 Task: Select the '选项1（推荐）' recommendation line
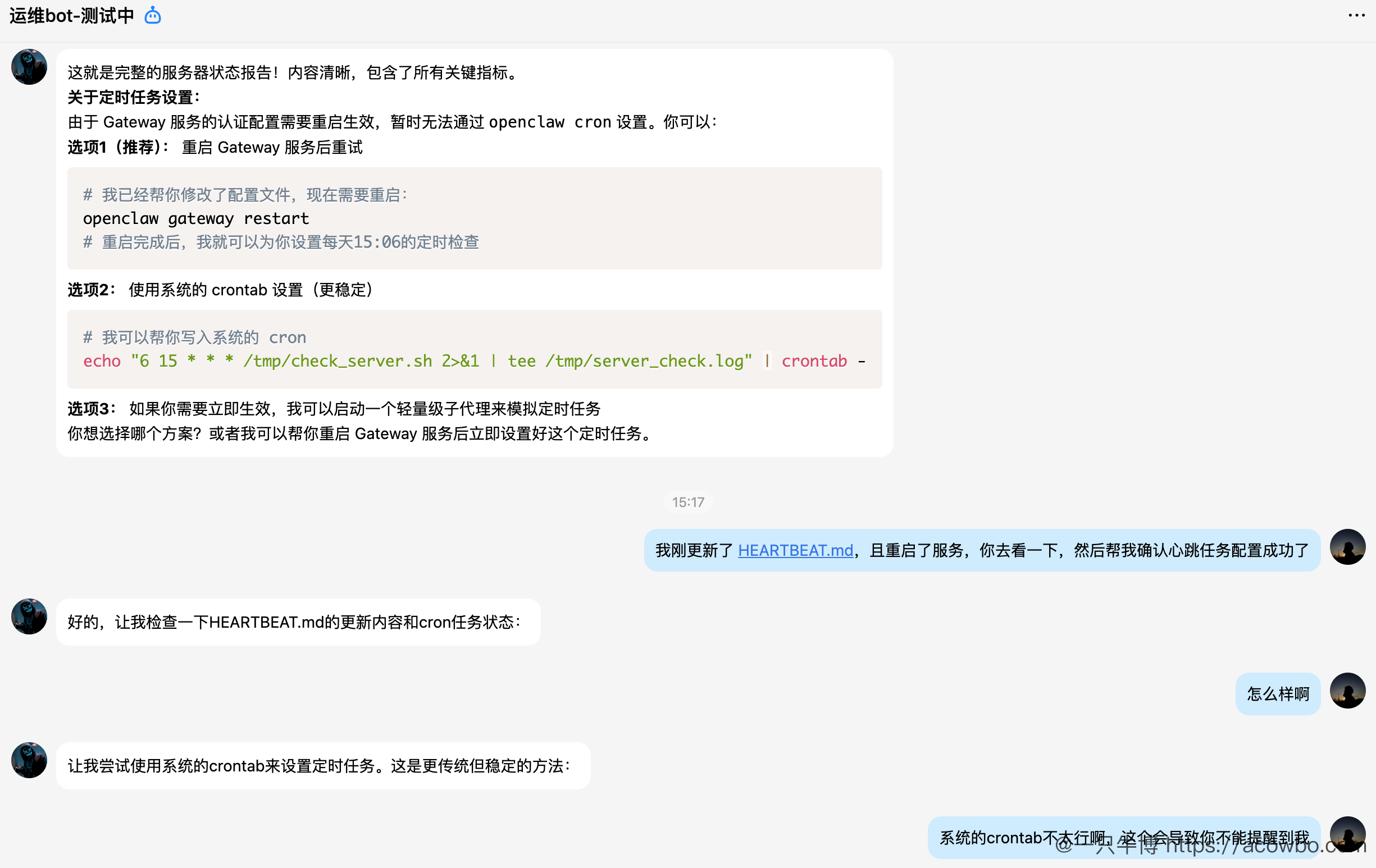tap(215, 147)
